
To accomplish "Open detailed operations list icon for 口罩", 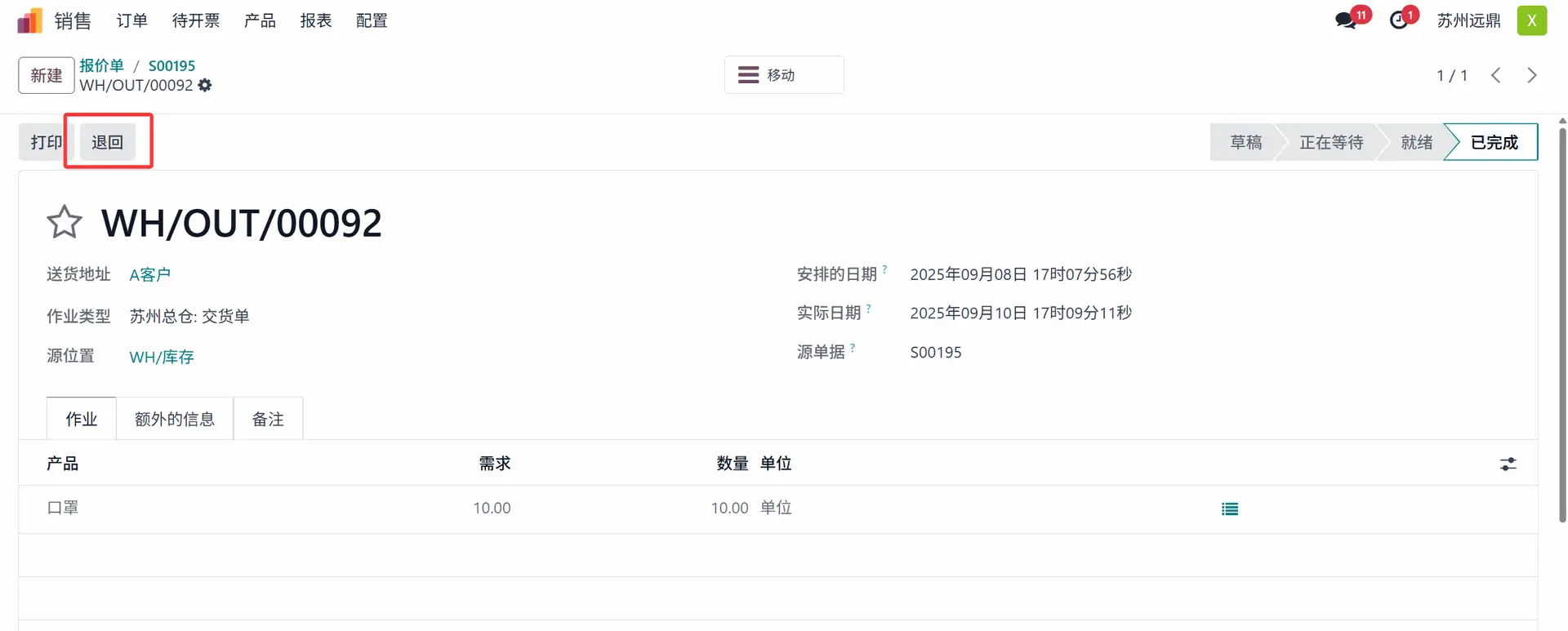I will pyautogui.click(x=1230, y=509).
